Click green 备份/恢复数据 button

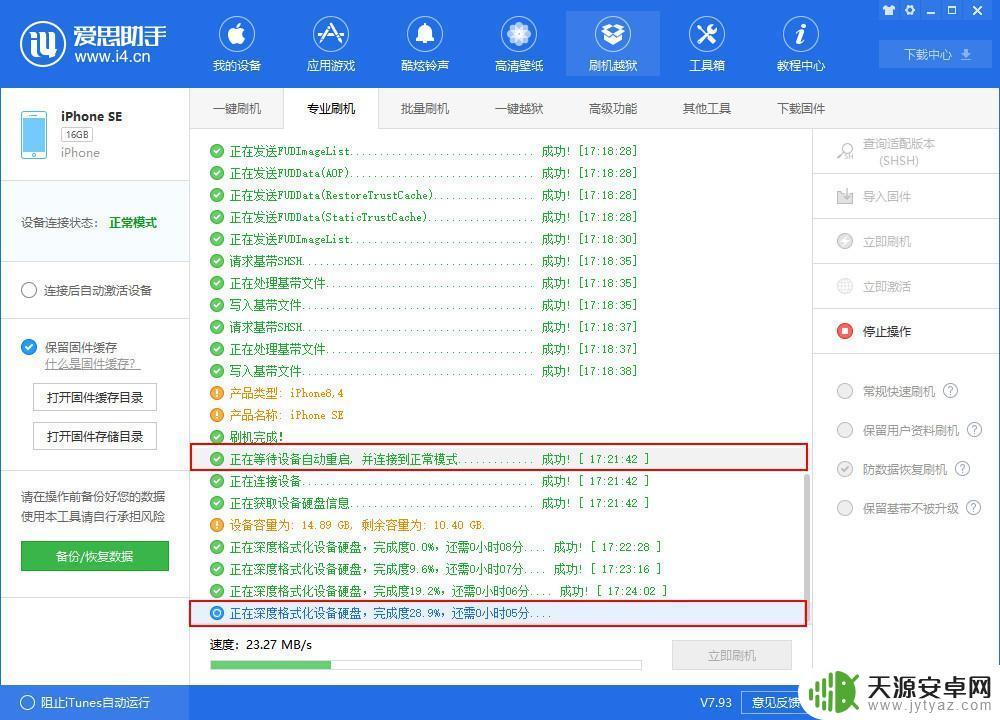[94, 556]
